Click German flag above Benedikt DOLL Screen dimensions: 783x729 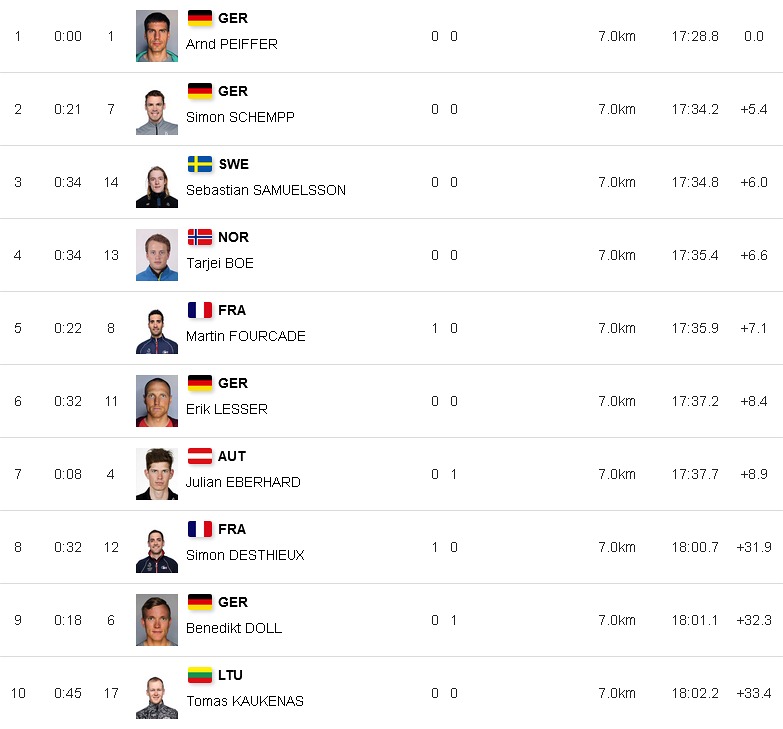tap(200, 602)
